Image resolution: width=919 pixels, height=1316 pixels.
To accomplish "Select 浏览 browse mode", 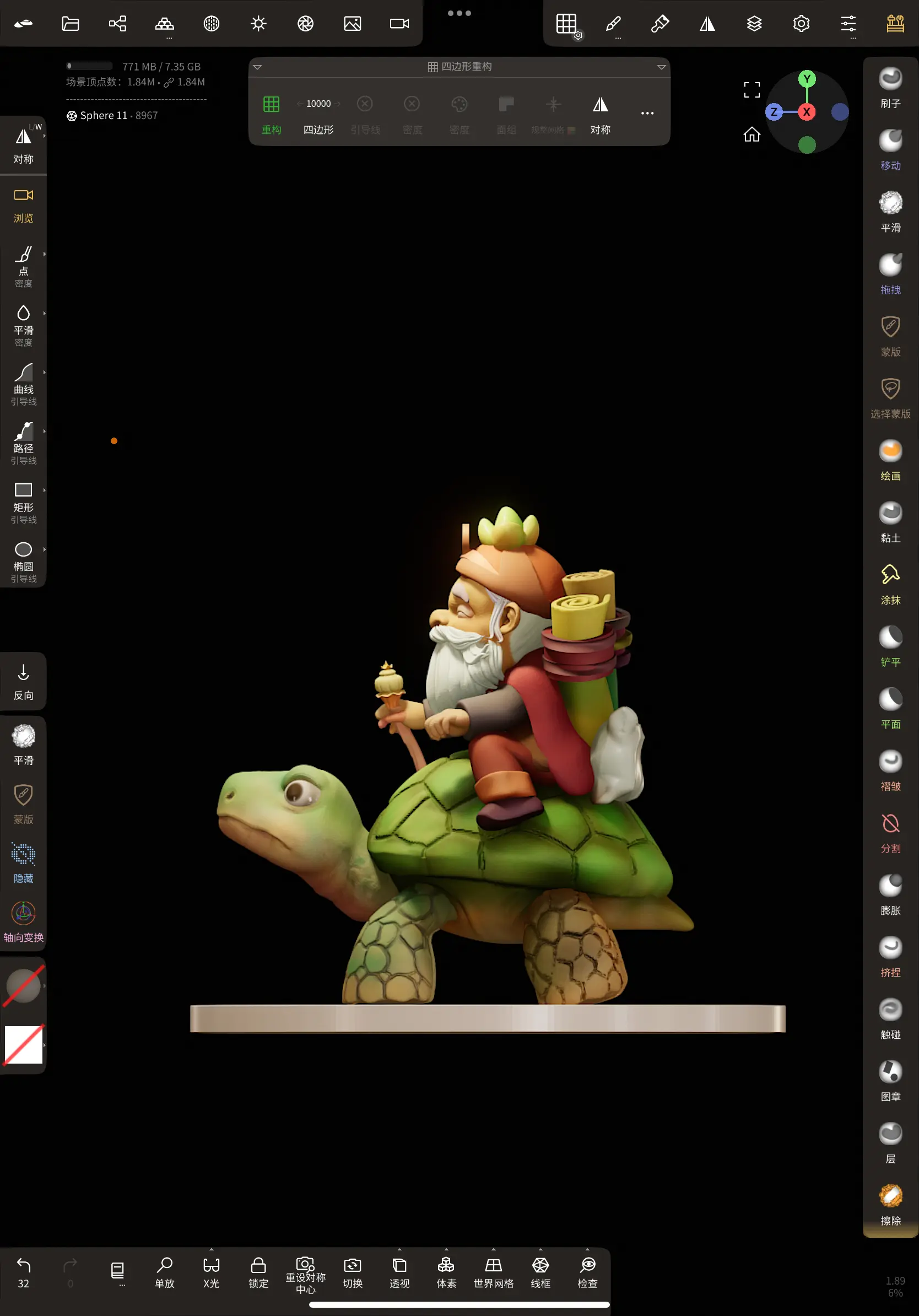I will click(24, 205).
